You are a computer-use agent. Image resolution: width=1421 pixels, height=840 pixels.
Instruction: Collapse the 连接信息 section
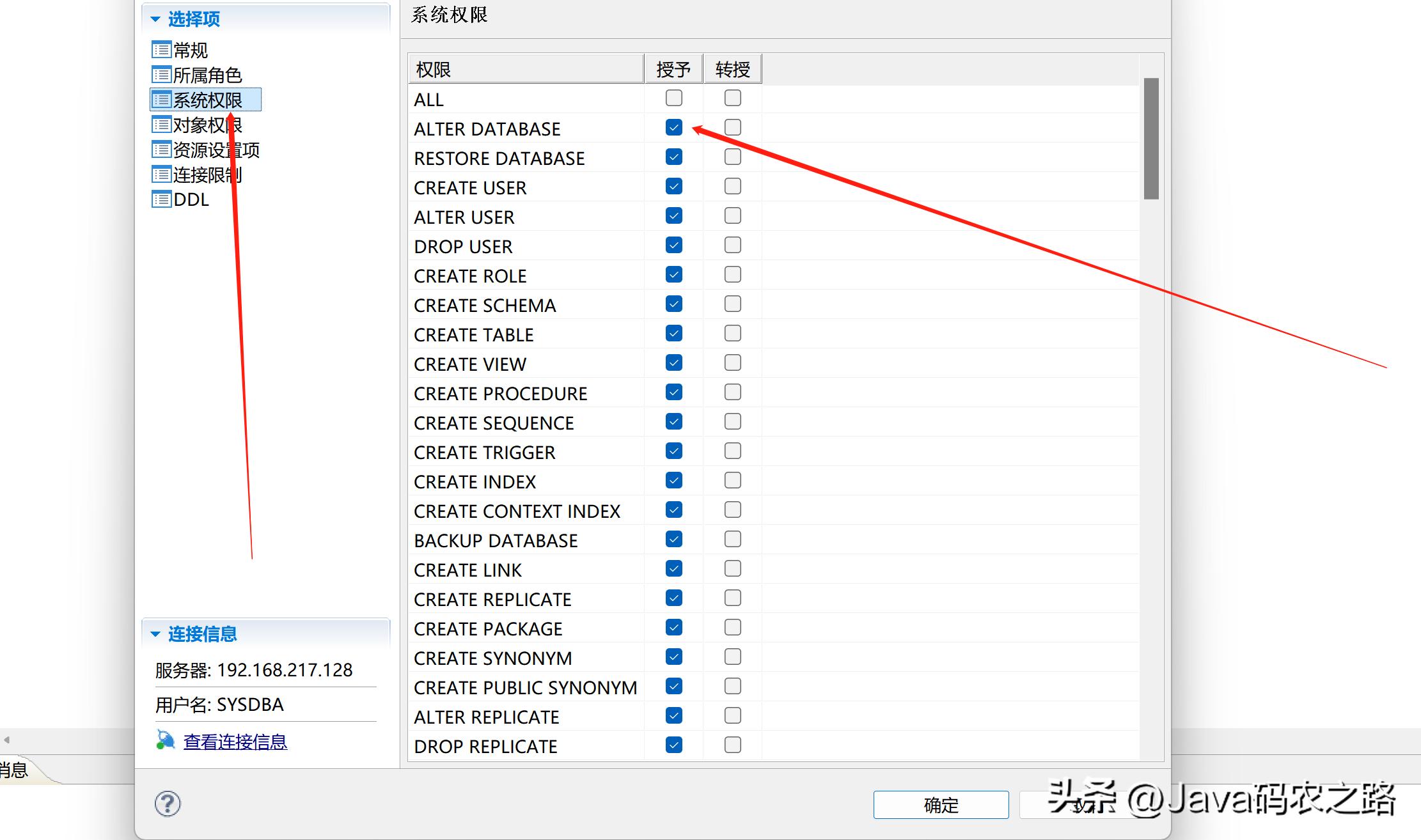click(155, 634)
